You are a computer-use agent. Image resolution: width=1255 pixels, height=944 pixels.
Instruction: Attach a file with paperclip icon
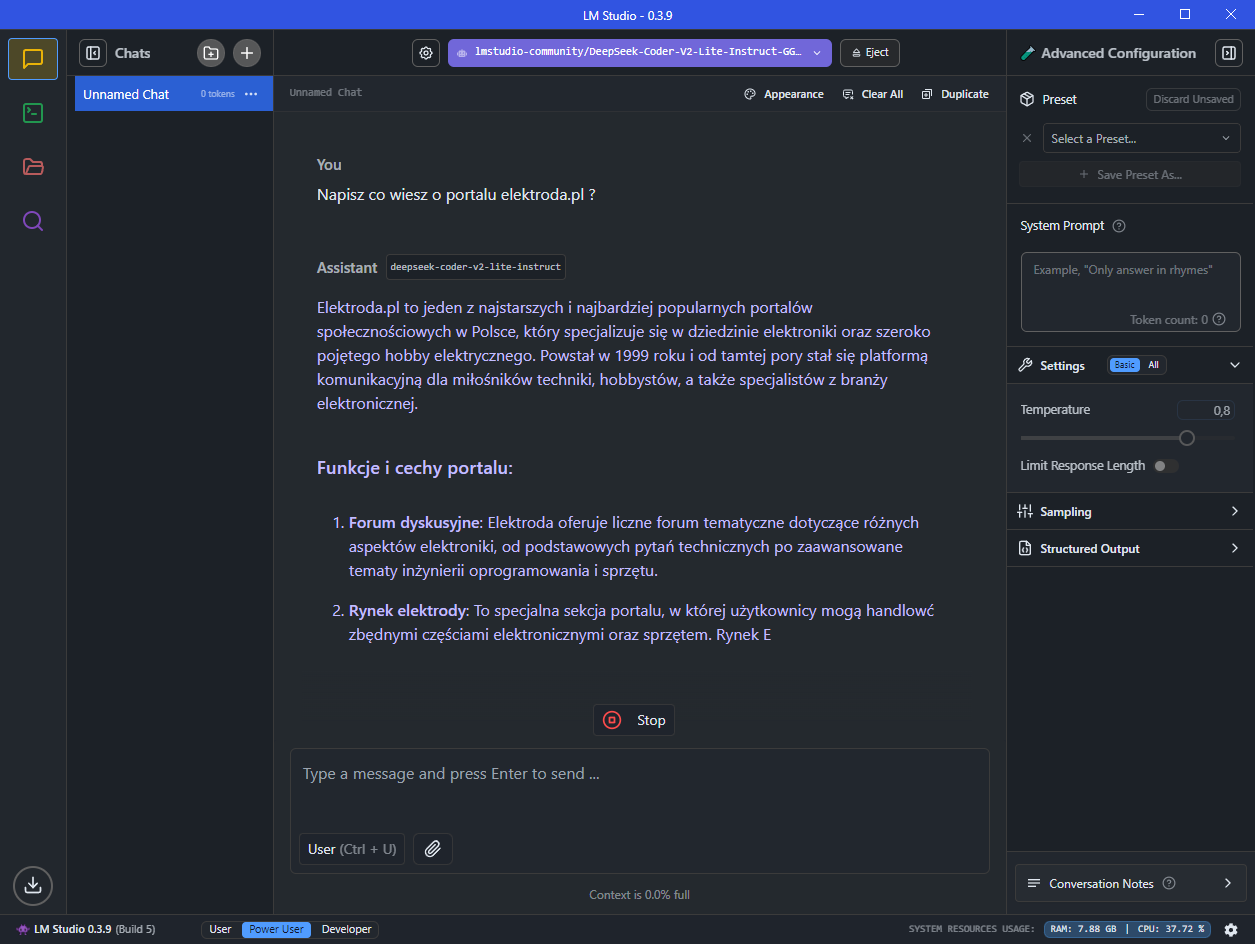tap(433, 849)
